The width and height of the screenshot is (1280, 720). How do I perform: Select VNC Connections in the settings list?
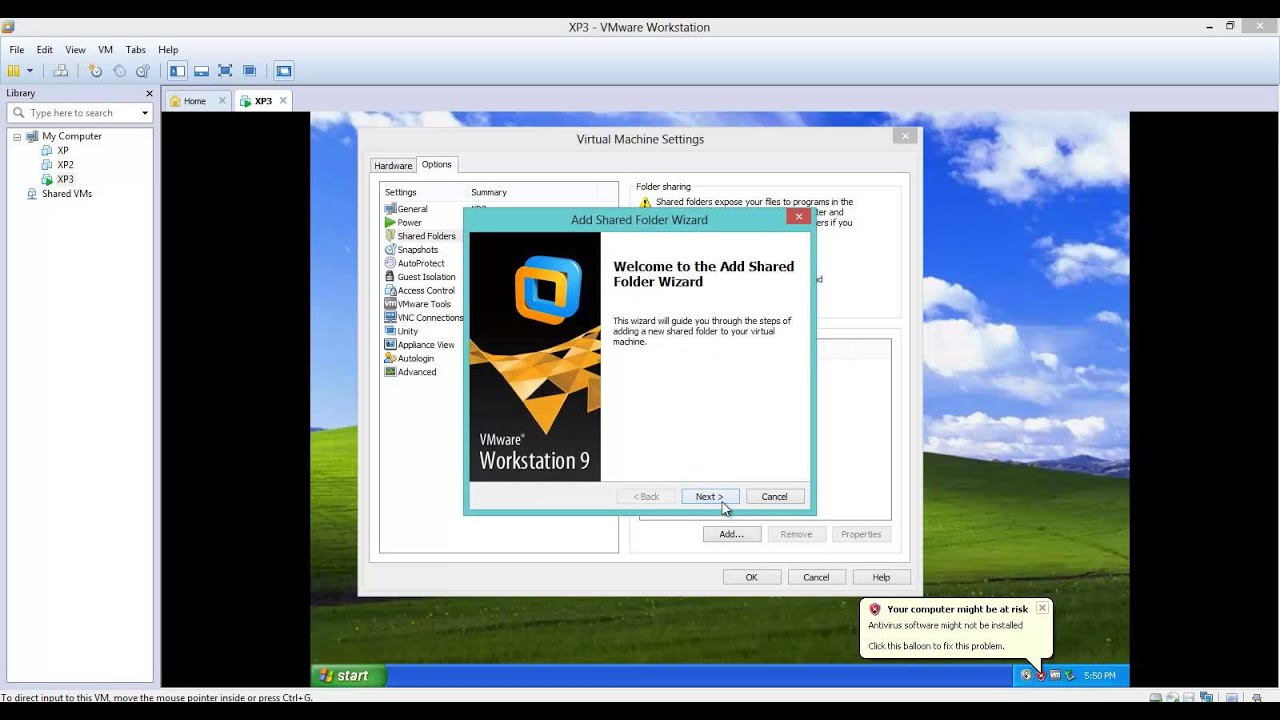tap(430, 318)
